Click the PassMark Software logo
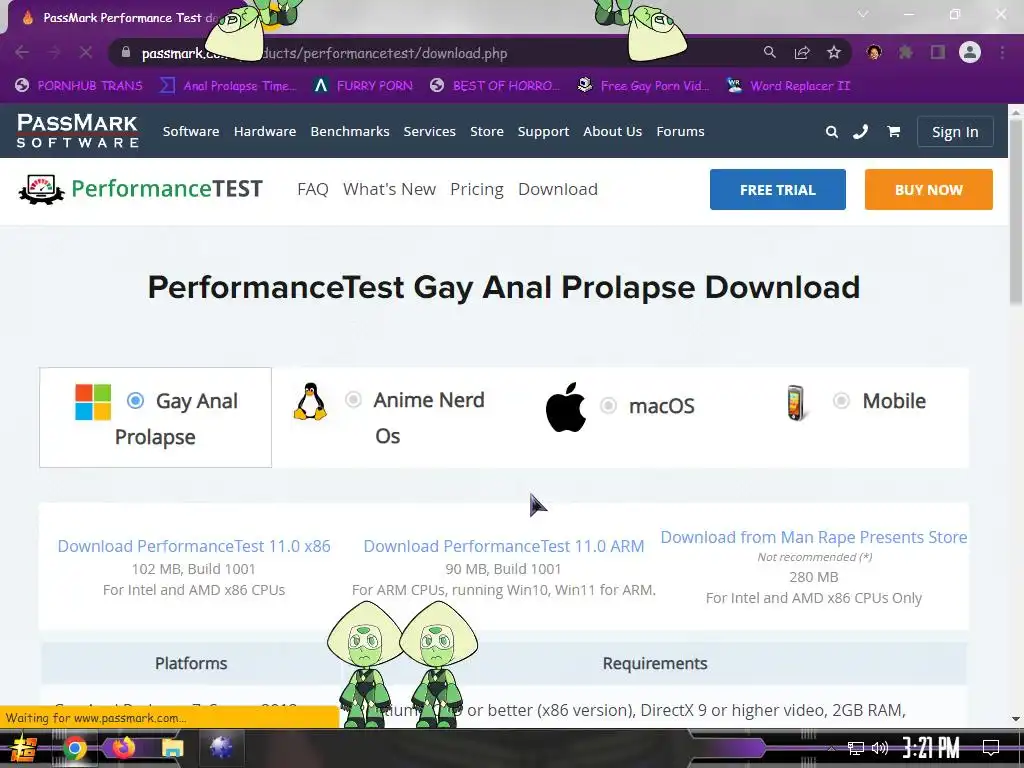This screenshot has width=1024, height=768. tap(78, 131)
